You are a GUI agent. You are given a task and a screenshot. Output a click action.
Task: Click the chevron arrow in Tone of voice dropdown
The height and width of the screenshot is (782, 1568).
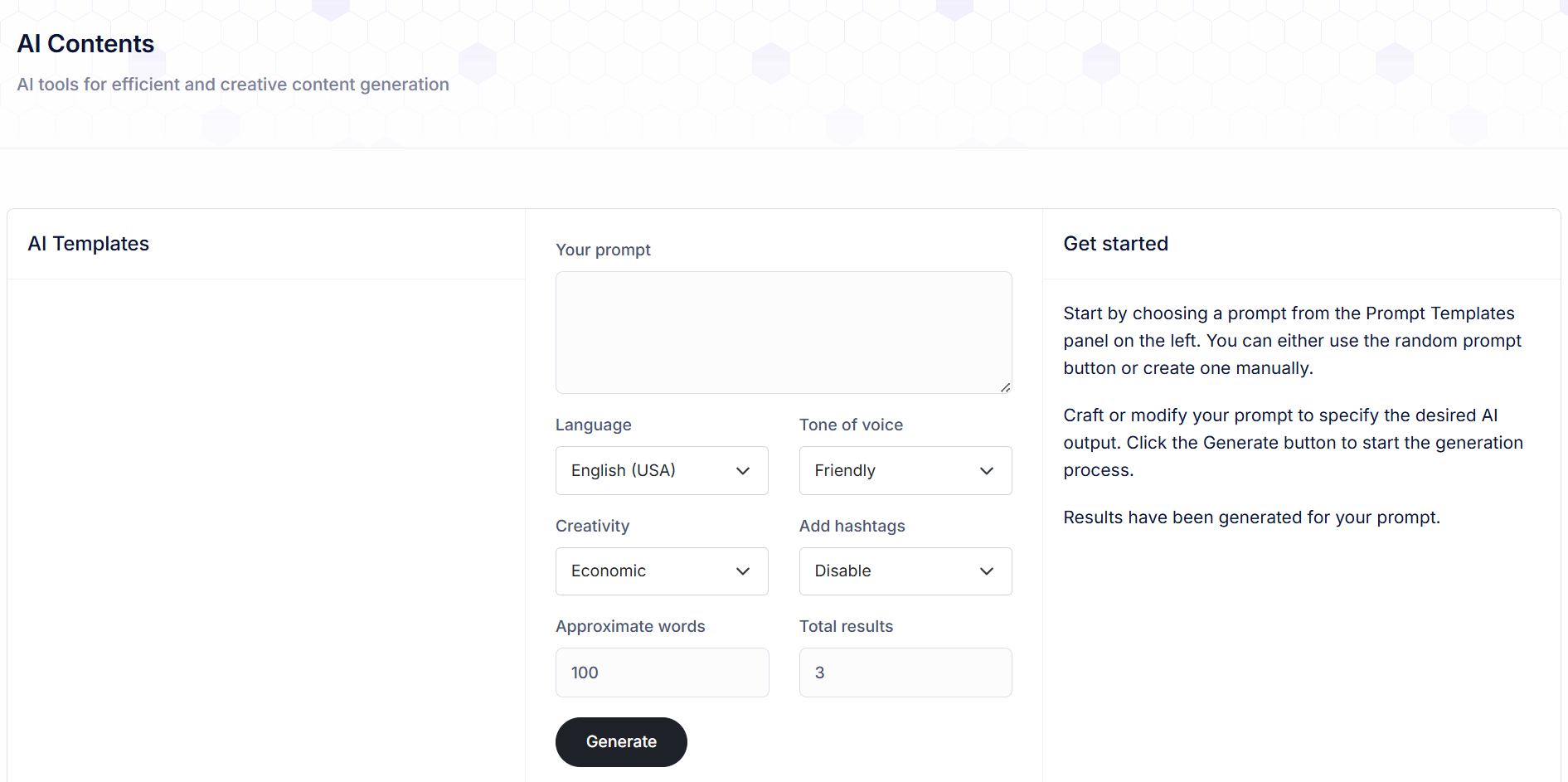(987, 471)
